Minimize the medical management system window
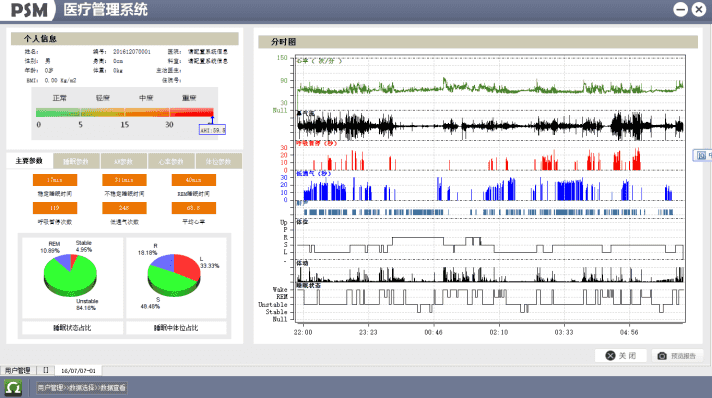Screen dimensions: 712x398 coord(680,9)
